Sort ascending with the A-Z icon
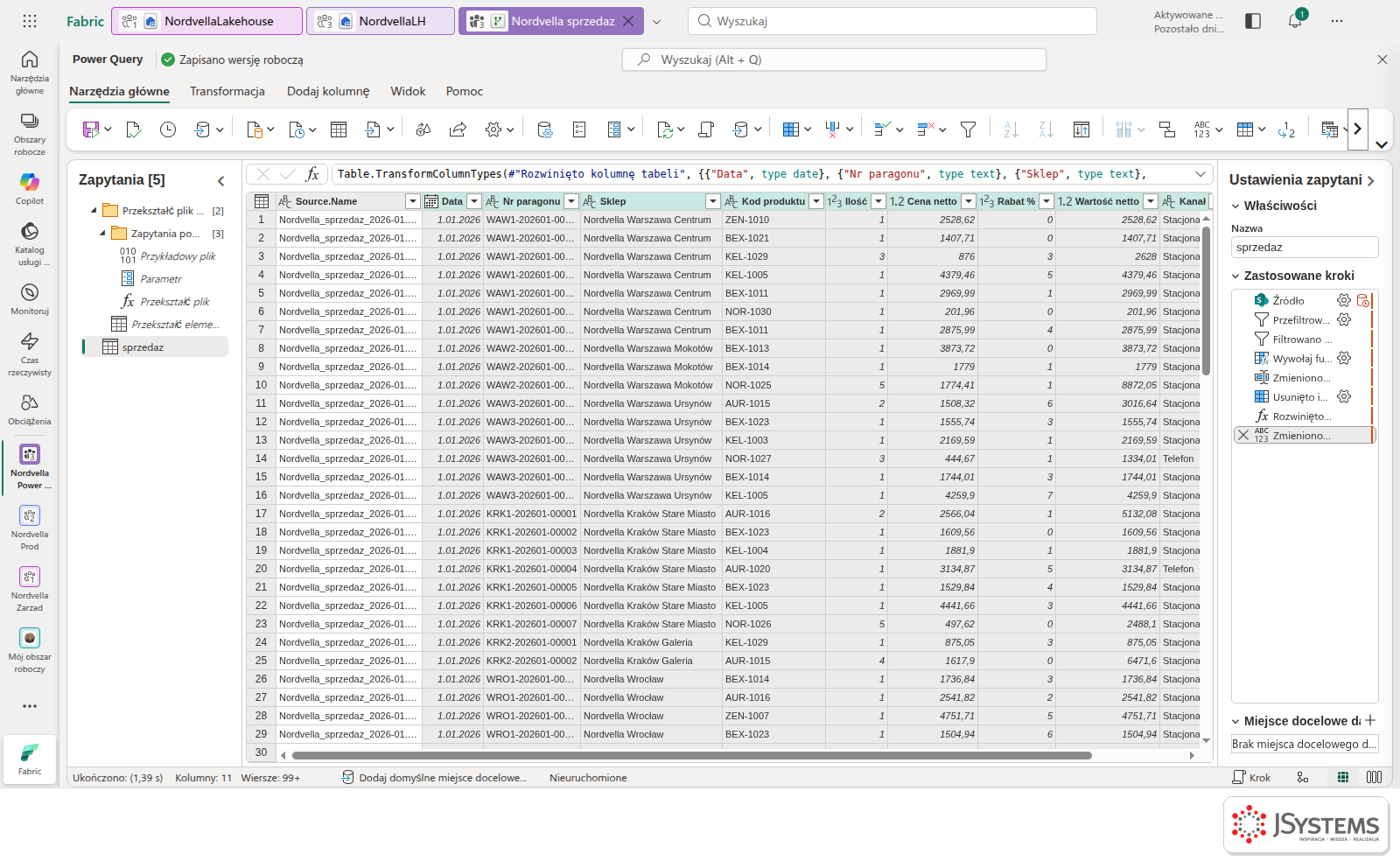 (x=1011, y=129)
